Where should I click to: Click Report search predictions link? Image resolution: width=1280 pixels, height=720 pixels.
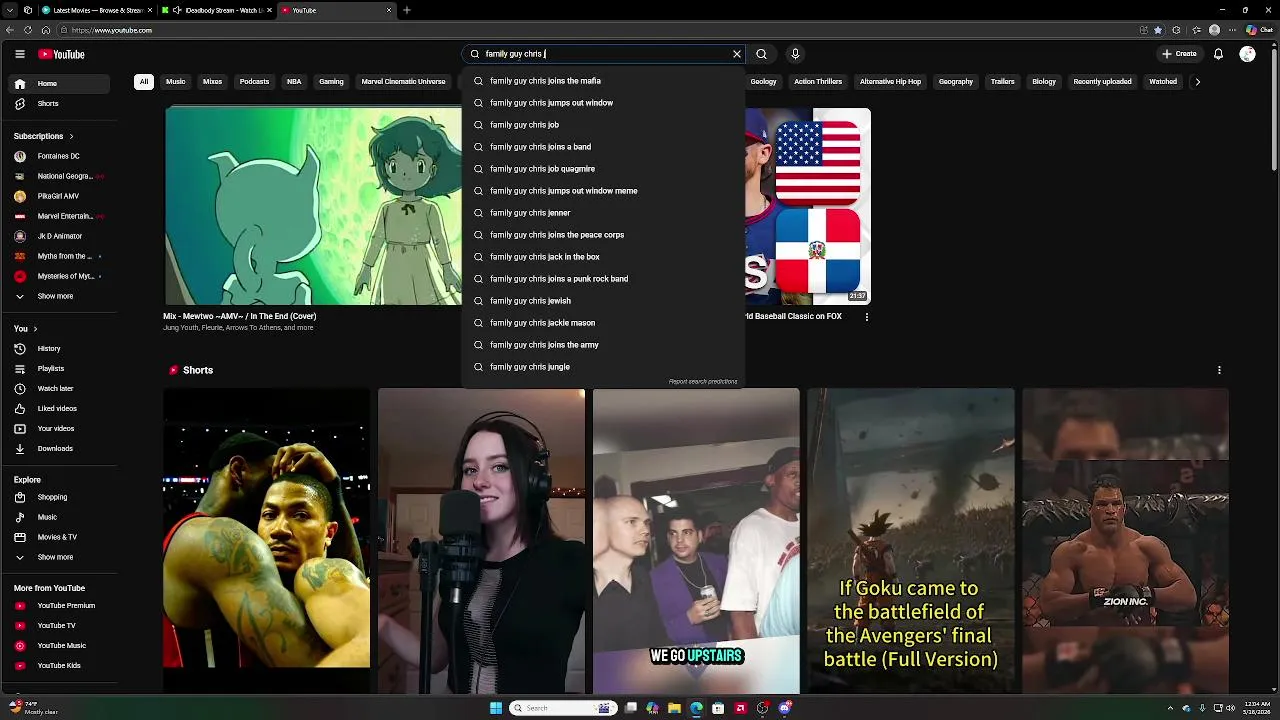703,382
